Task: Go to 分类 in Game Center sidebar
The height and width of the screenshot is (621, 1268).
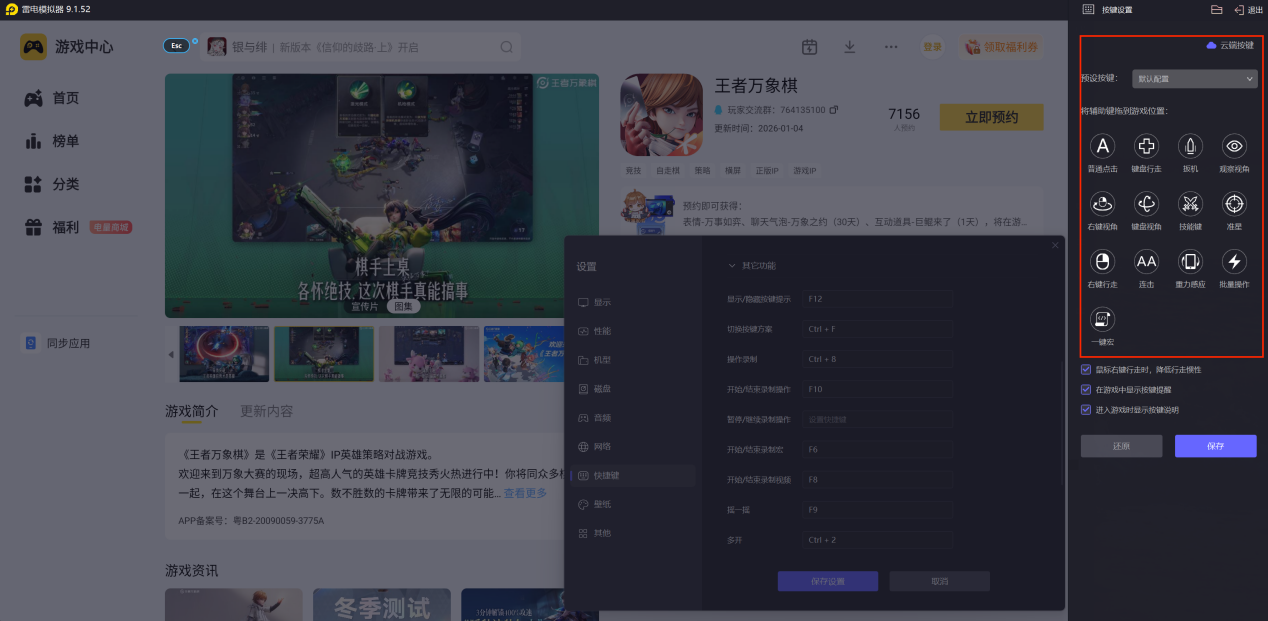Action: coord(52,184)
